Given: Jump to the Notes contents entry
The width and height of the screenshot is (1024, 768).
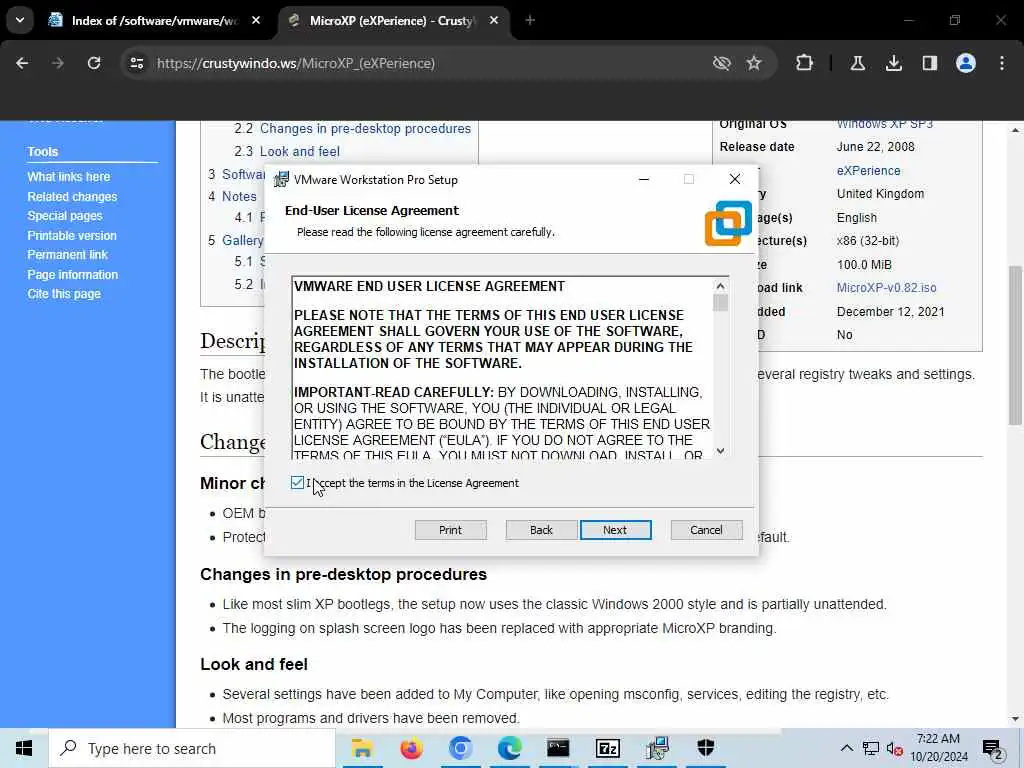Looking at the screenshot, I should [x=239, y=196].
